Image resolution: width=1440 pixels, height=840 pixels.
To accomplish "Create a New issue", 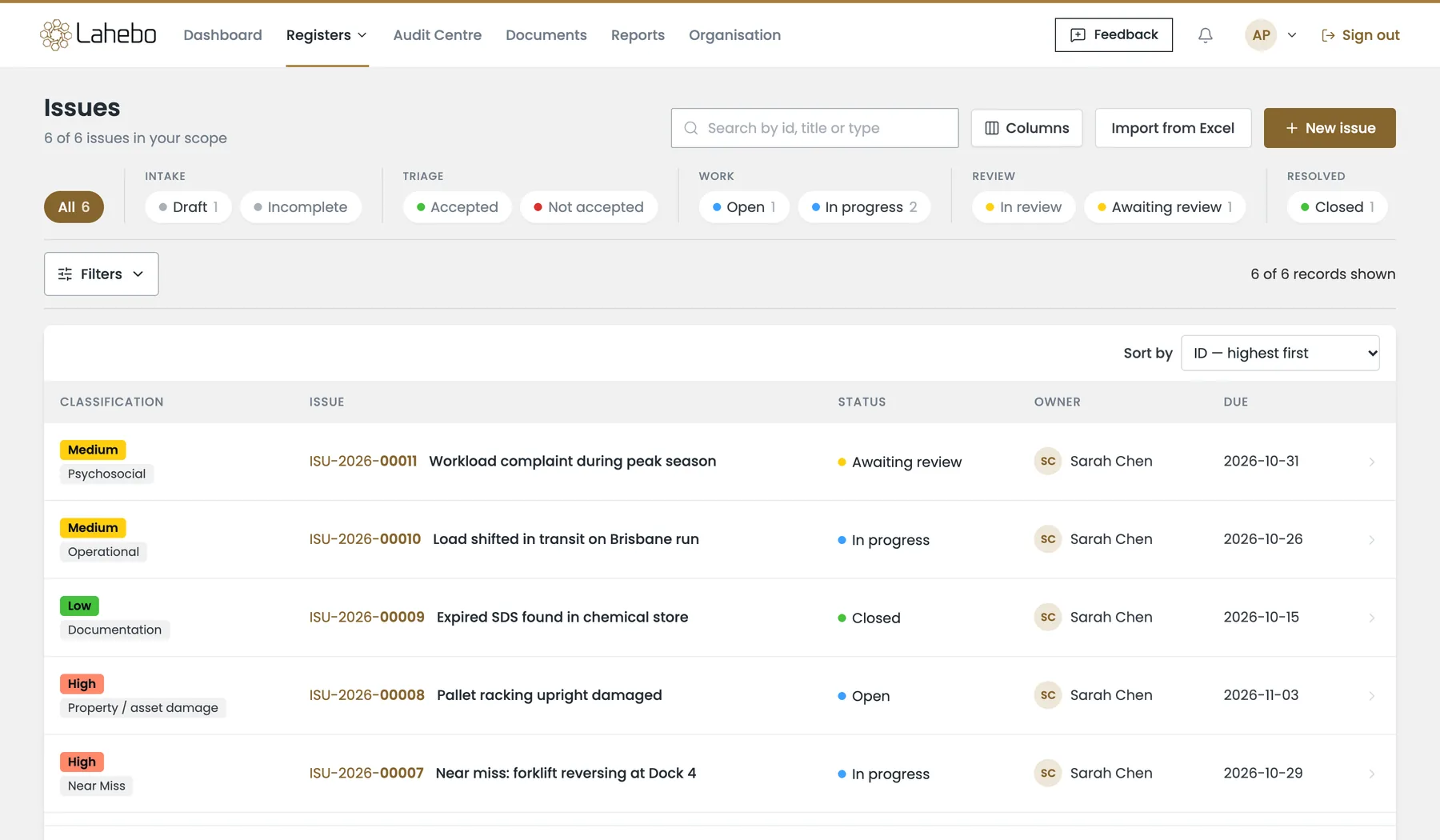I will 1330,128.
